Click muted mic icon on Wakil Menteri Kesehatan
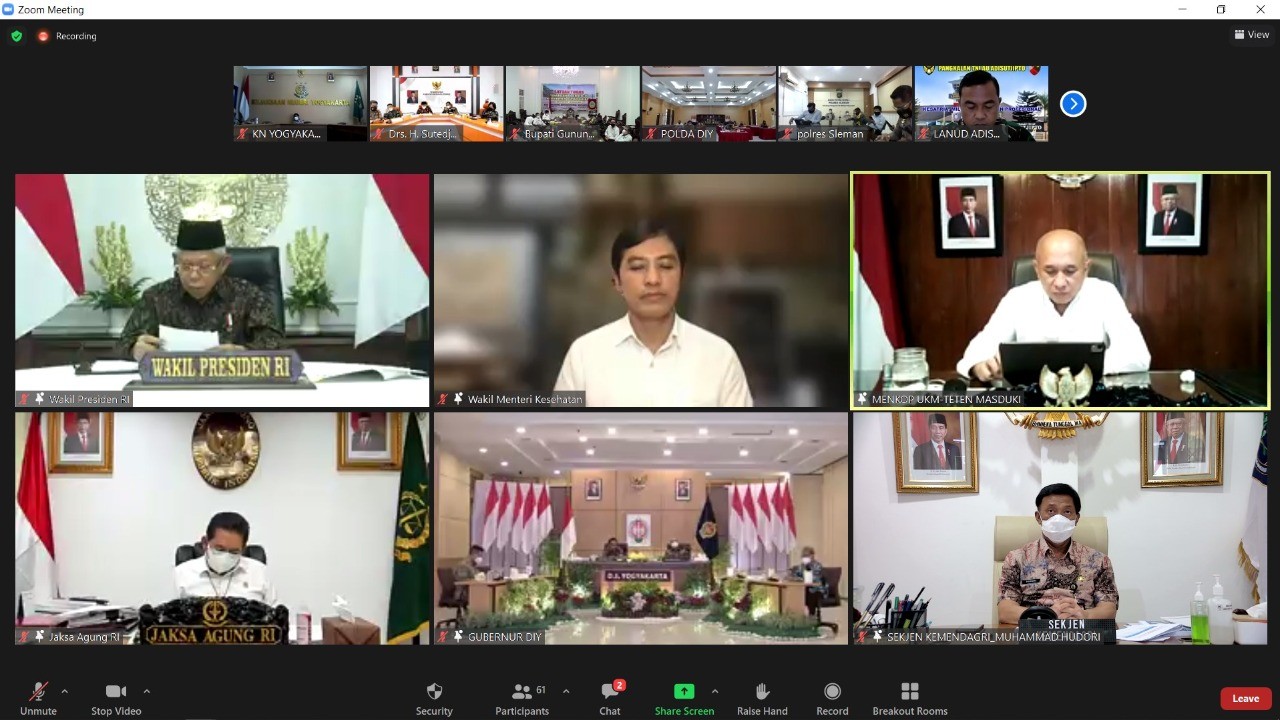 443,399
